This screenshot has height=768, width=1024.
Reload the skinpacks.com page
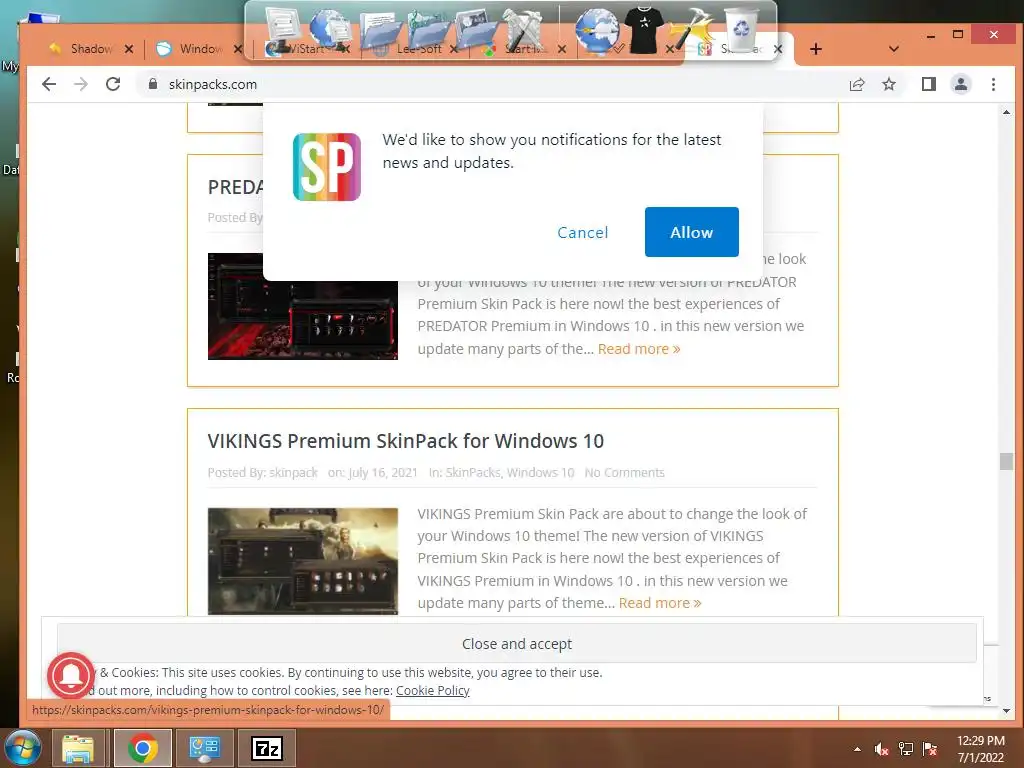(113, 84)
